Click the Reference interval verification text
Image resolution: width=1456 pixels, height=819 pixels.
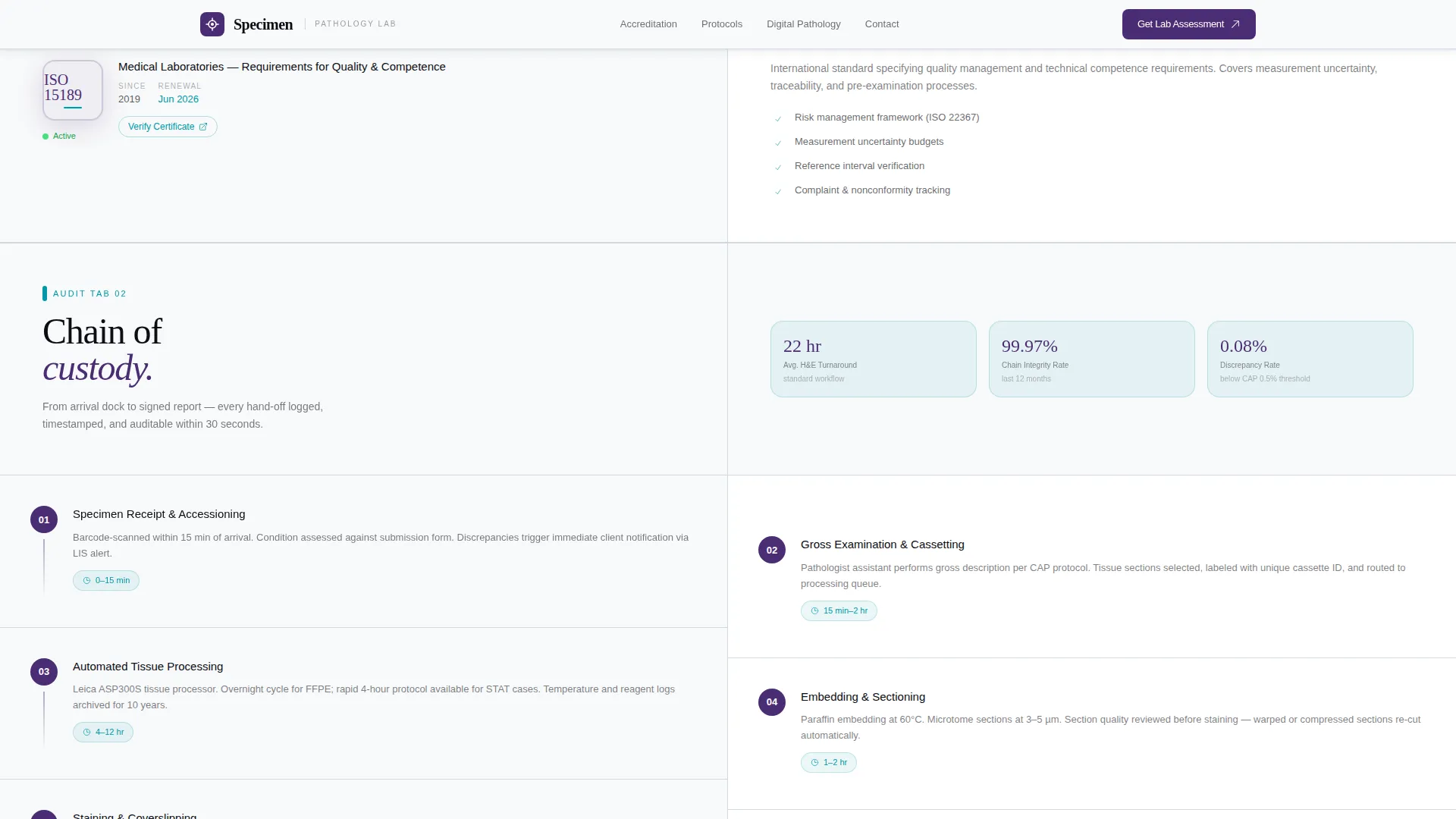[x=859, y=166]
